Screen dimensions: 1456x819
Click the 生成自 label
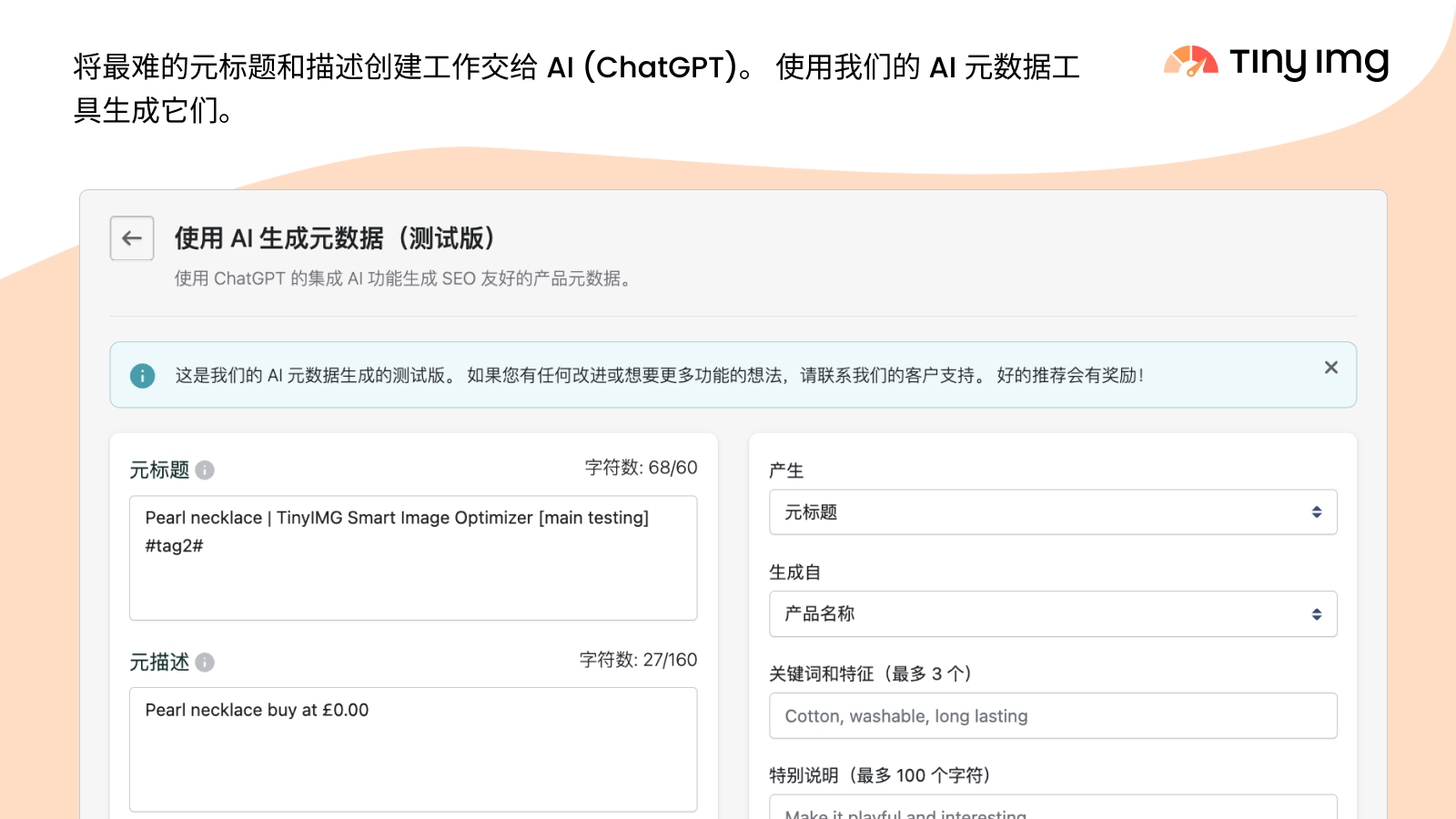pos(794,572)
